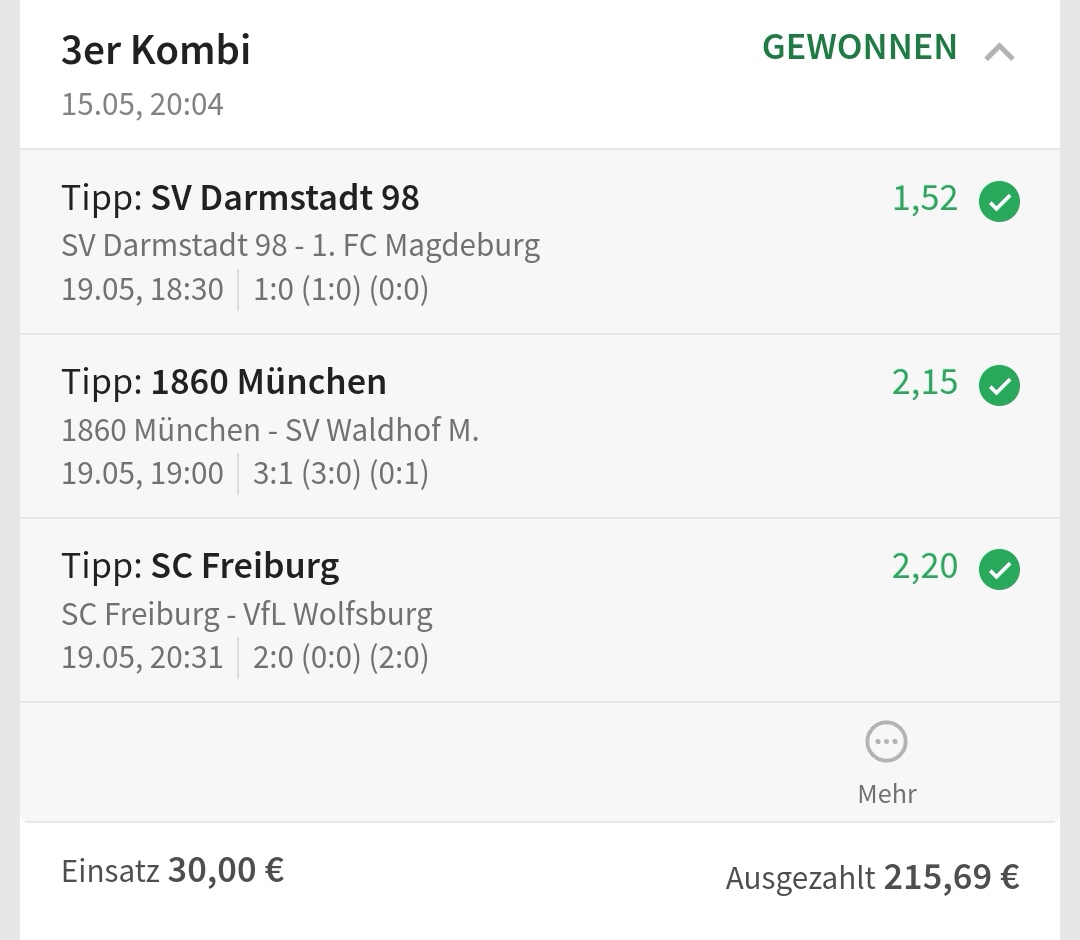The image size is (1080, 940).
Task: Select the 3er Kombi title
Action: (156, 50)
